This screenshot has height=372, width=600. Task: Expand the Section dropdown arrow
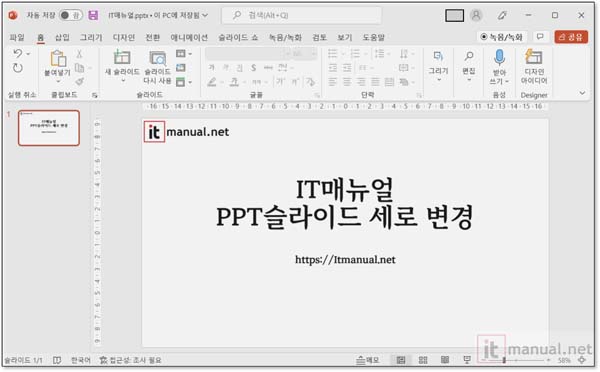(x=190, y=82)
